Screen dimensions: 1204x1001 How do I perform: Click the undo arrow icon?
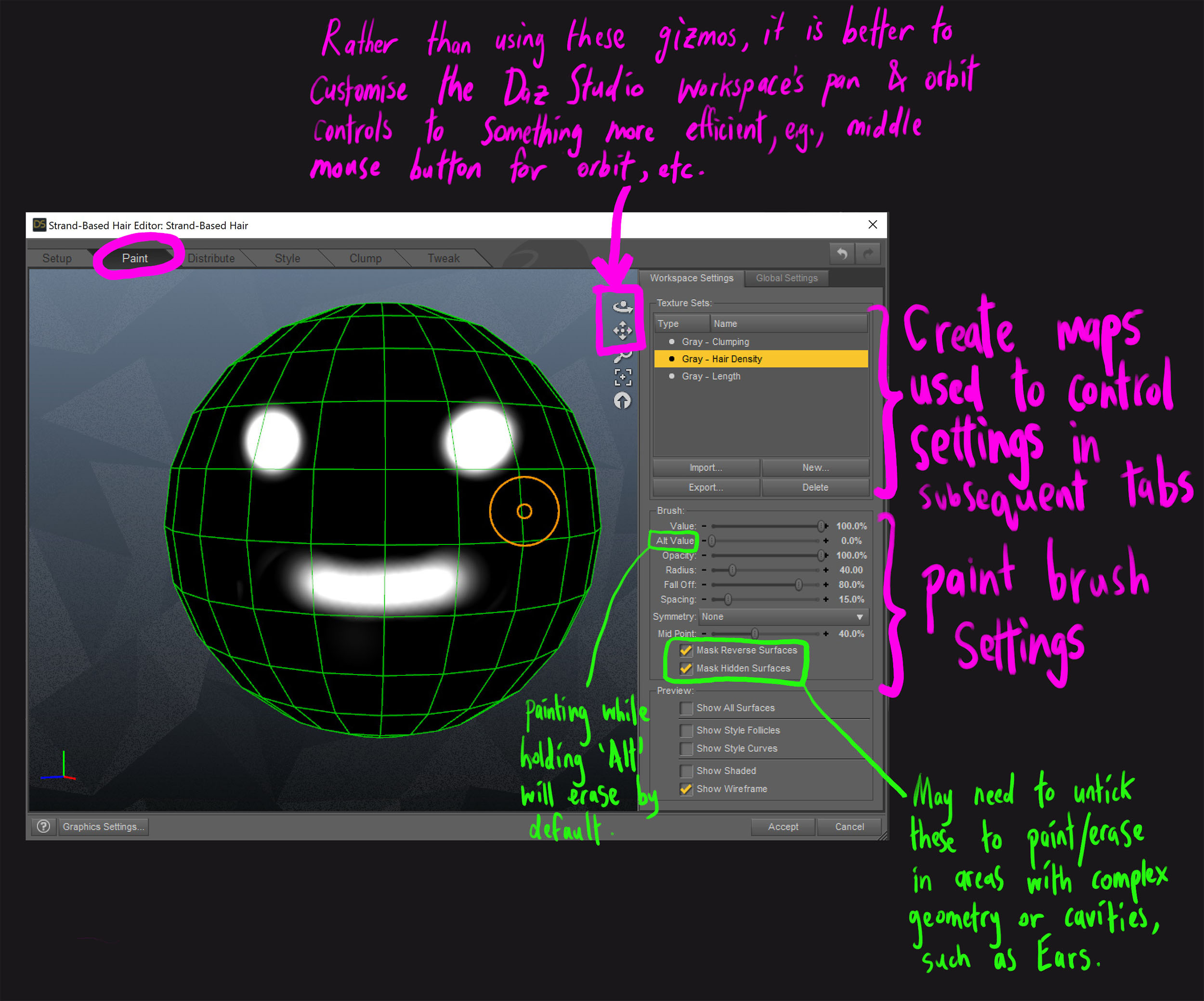842,253
